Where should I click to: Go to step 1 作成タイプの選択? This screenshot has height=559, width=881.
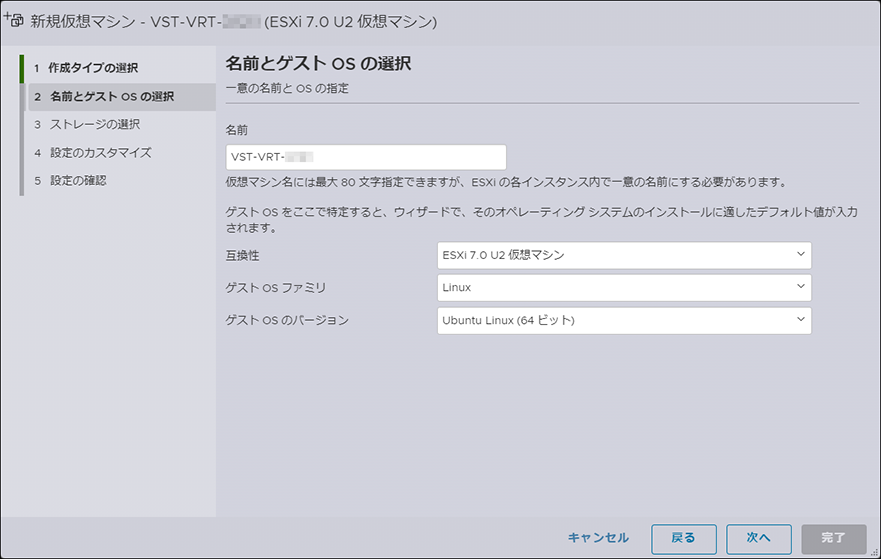pyautogui.click(x=85, y=68)
